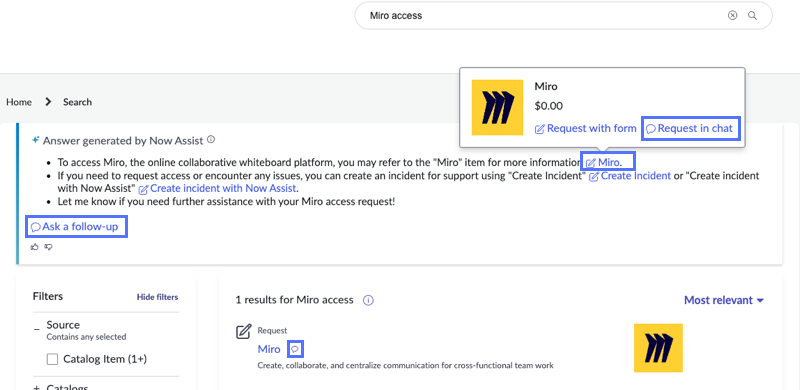Click chat bubble icon next to Miro result

pyautogui.click(x=296, y=349)
